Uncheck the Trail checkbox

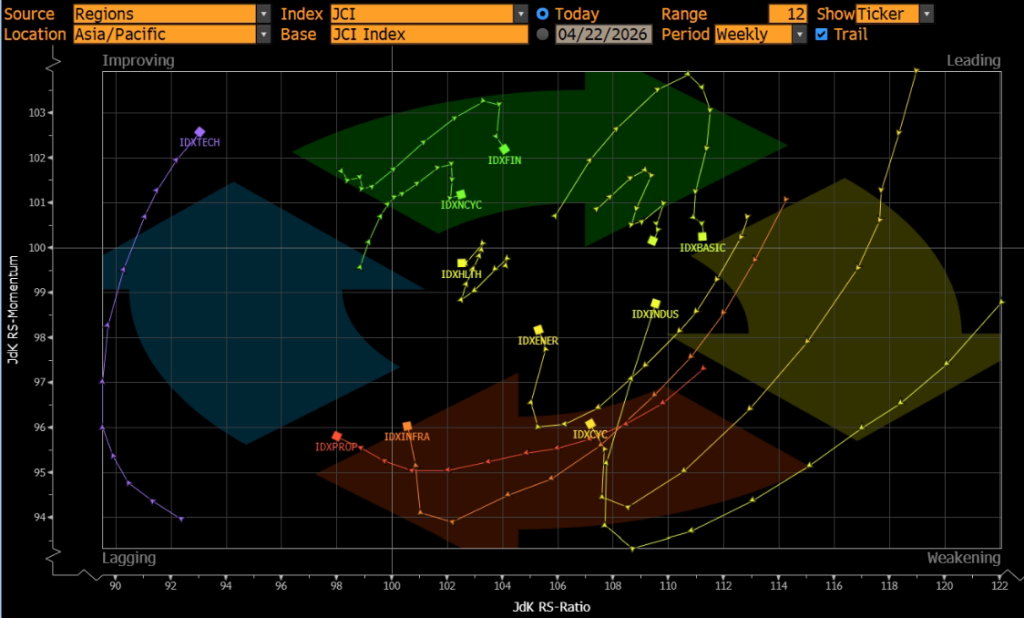click(822, 34)
